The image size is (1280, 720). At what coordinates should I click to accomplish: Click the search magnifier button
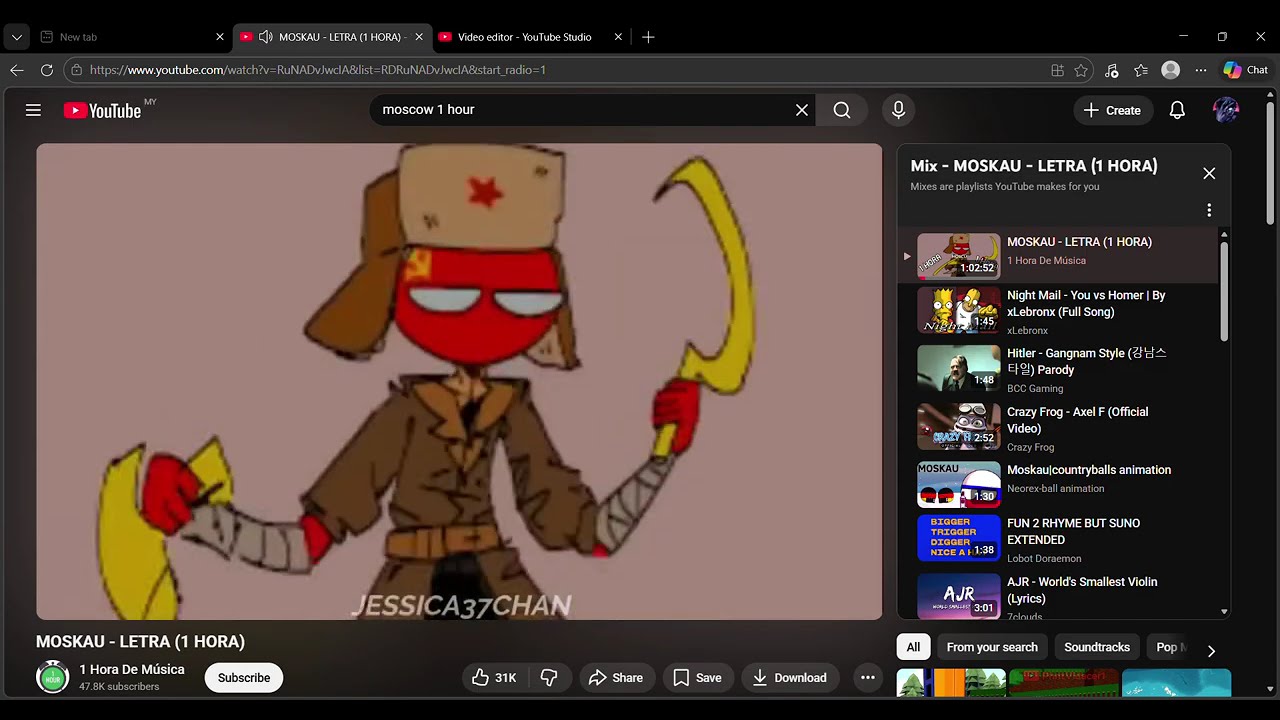click(842, 110)
